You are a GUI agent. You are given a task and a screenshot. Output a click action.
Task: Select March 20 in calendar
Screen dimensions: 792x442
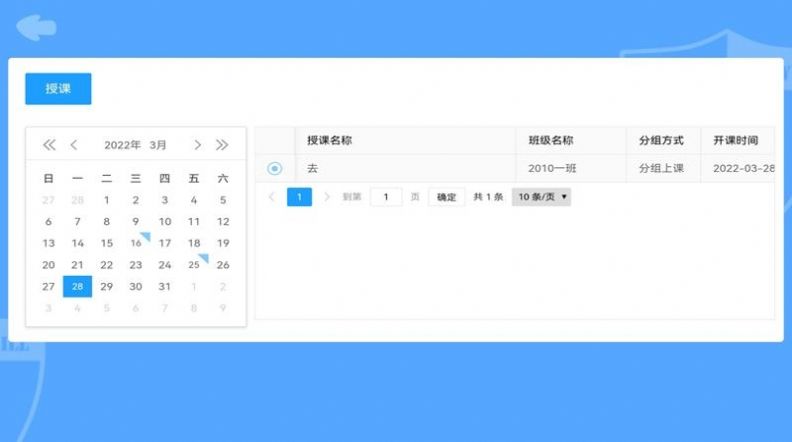pos(48,265)
